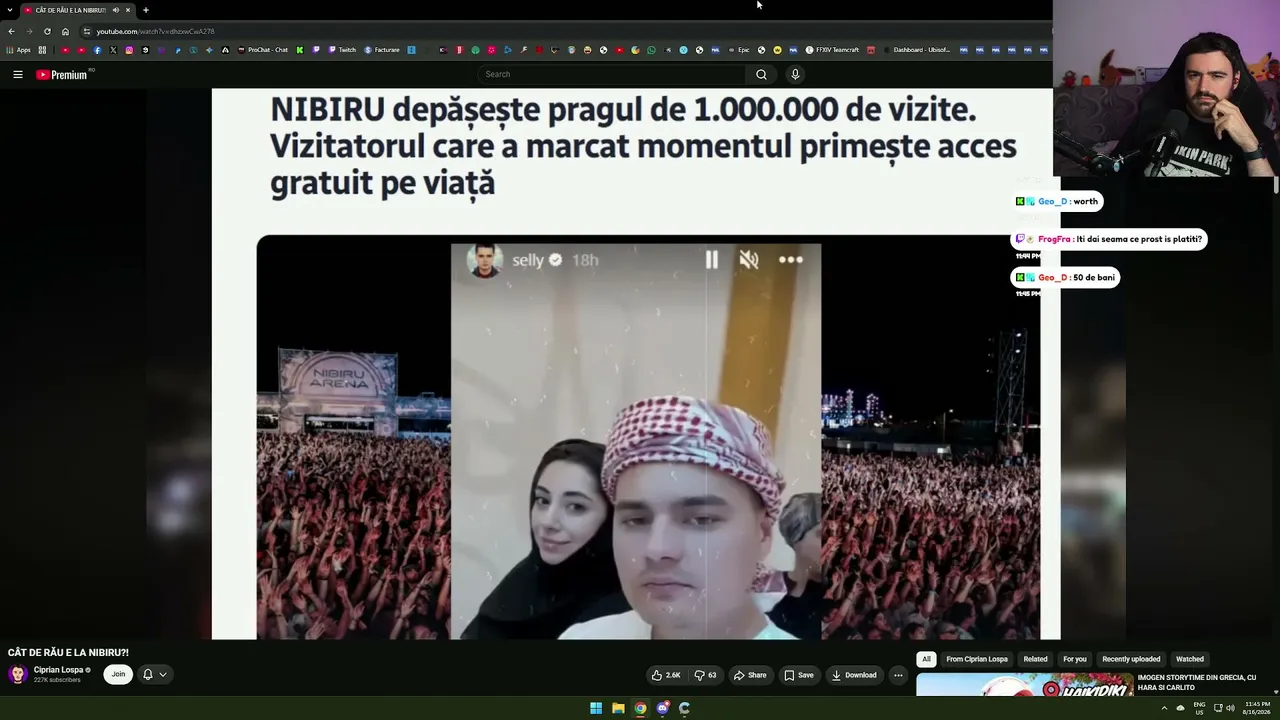Open more actions three-dot menu
The image size is (1280, 720).
click(x=898, y=675)
